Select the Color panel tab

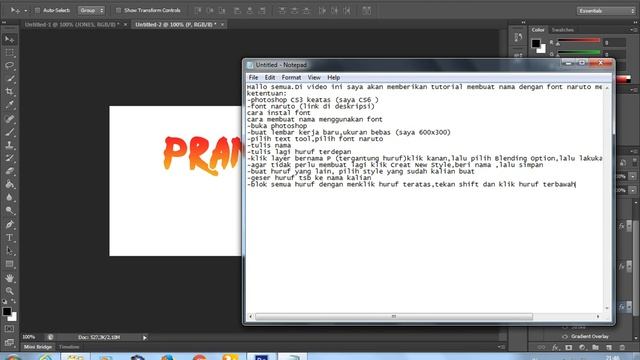tap(538, 30)
